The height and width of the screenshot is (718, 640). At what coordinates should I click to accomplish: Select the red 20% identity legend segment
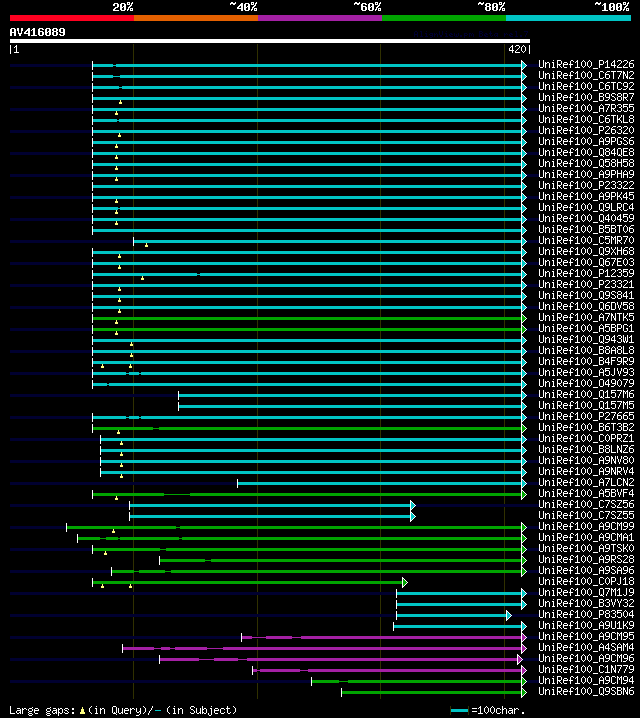tap(72, 18)
